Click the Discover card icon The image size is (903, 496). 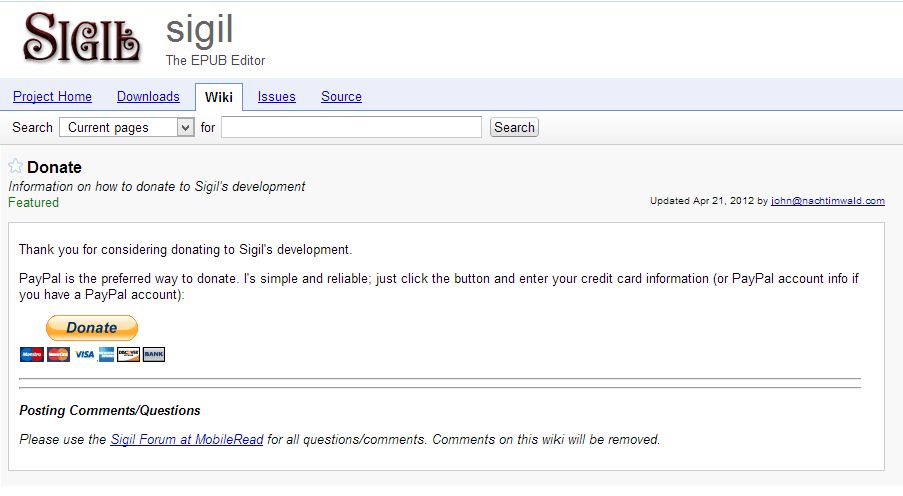click(x=128, y=354)
